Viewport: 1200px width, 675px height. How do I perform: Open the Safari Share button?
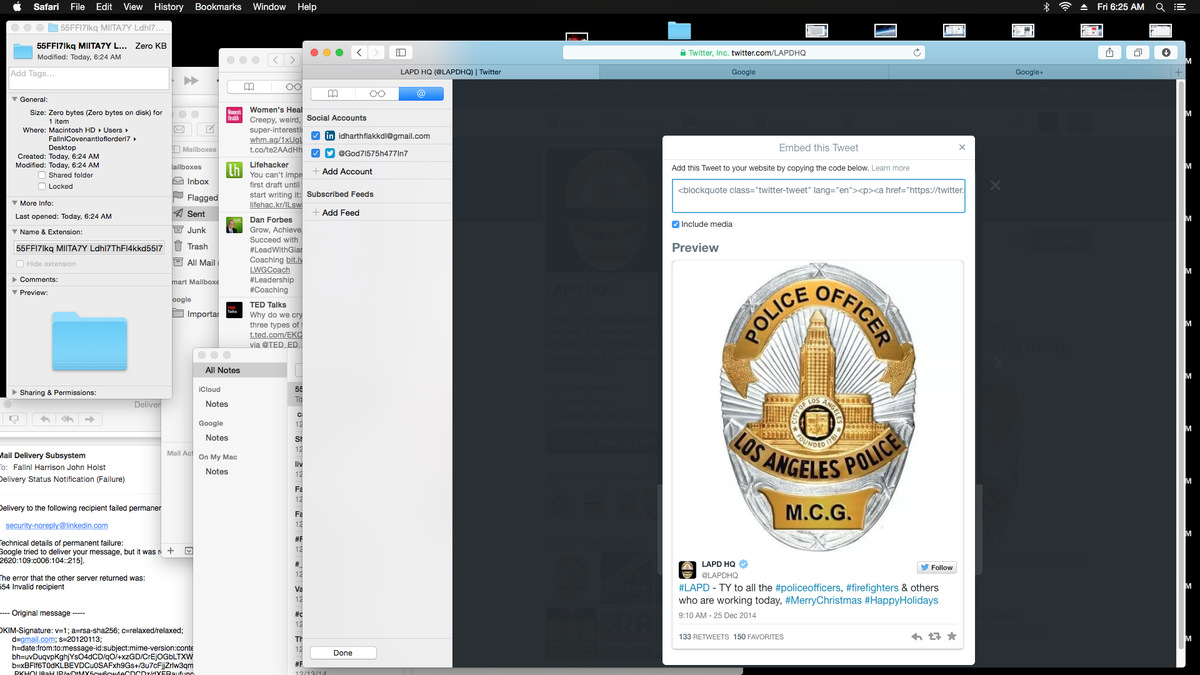coord(1111,52)
